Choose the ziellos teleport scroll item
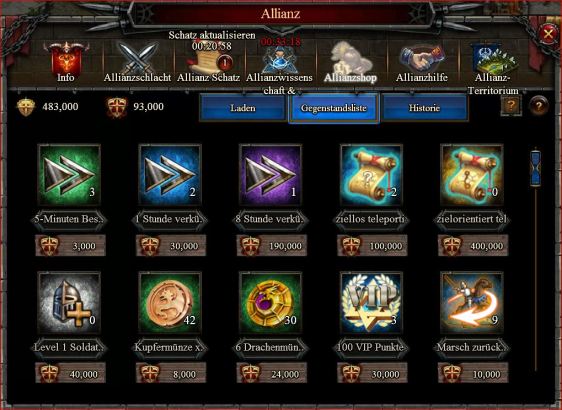Viewport: 562px width, 410px height. click(x=371, y=175)
